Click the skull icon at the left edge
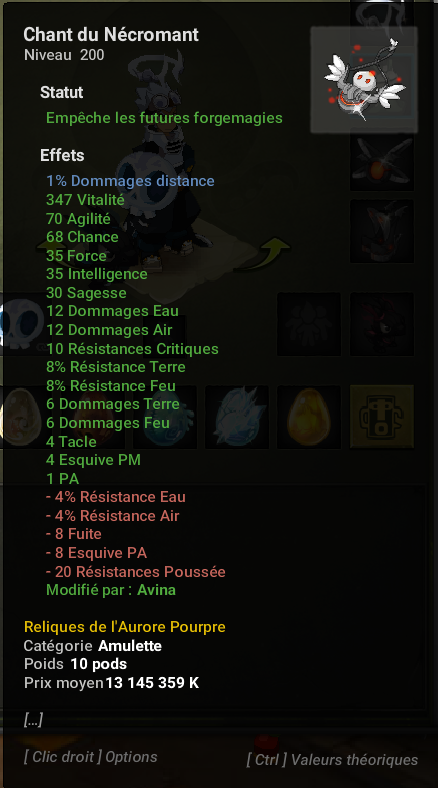438x788 pixels. click(x=19, y=324)
